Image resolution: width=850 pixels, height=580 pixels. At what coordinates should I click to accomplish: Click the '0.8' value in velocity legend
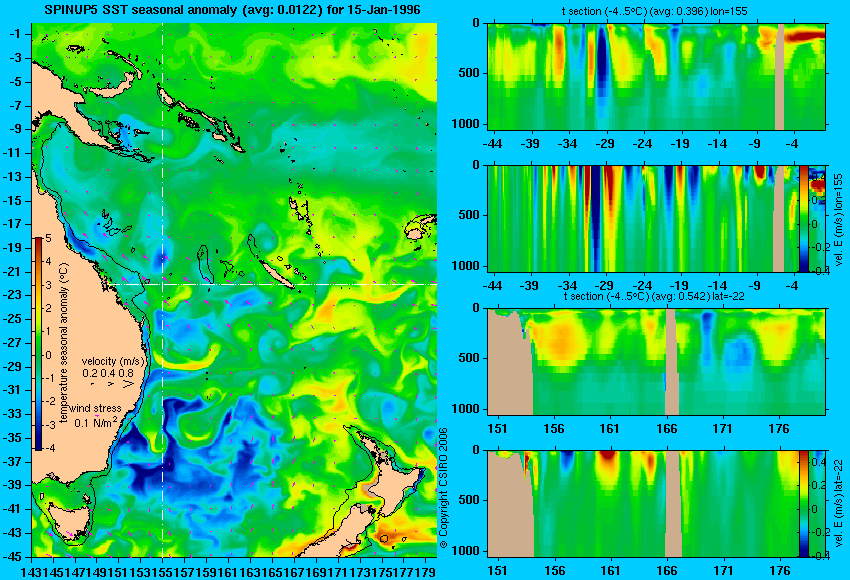(x=126, y=373)
